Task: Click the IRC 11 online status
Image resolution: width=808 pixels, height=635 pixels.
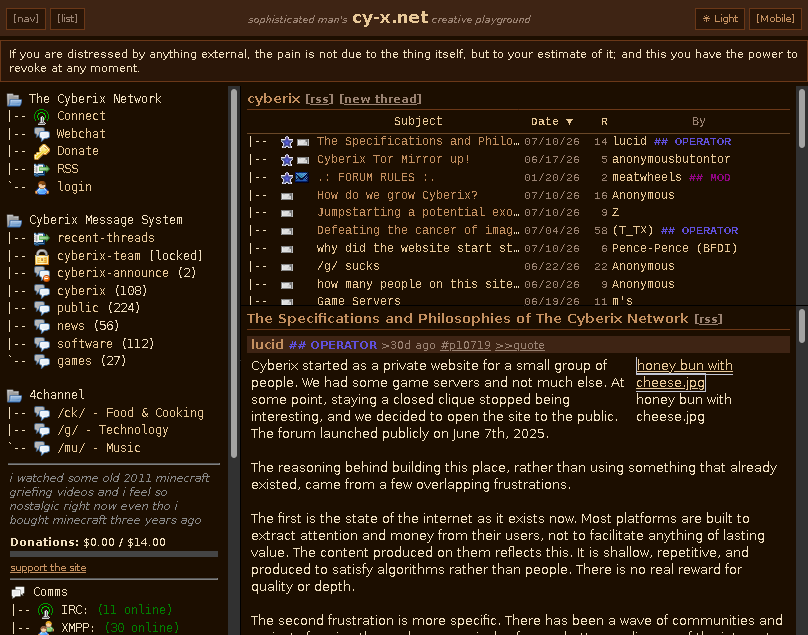Action: tap(134, 610)
